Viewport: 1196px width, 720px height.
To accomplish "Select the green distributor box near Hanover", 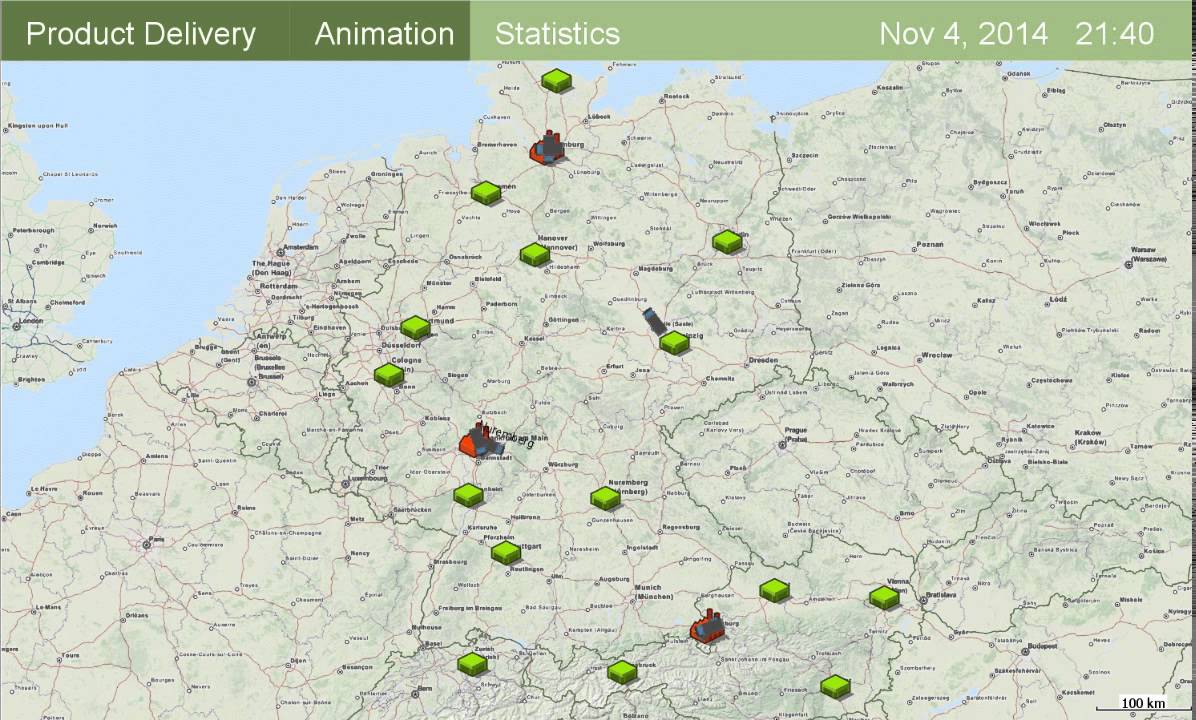I will 535,255.
